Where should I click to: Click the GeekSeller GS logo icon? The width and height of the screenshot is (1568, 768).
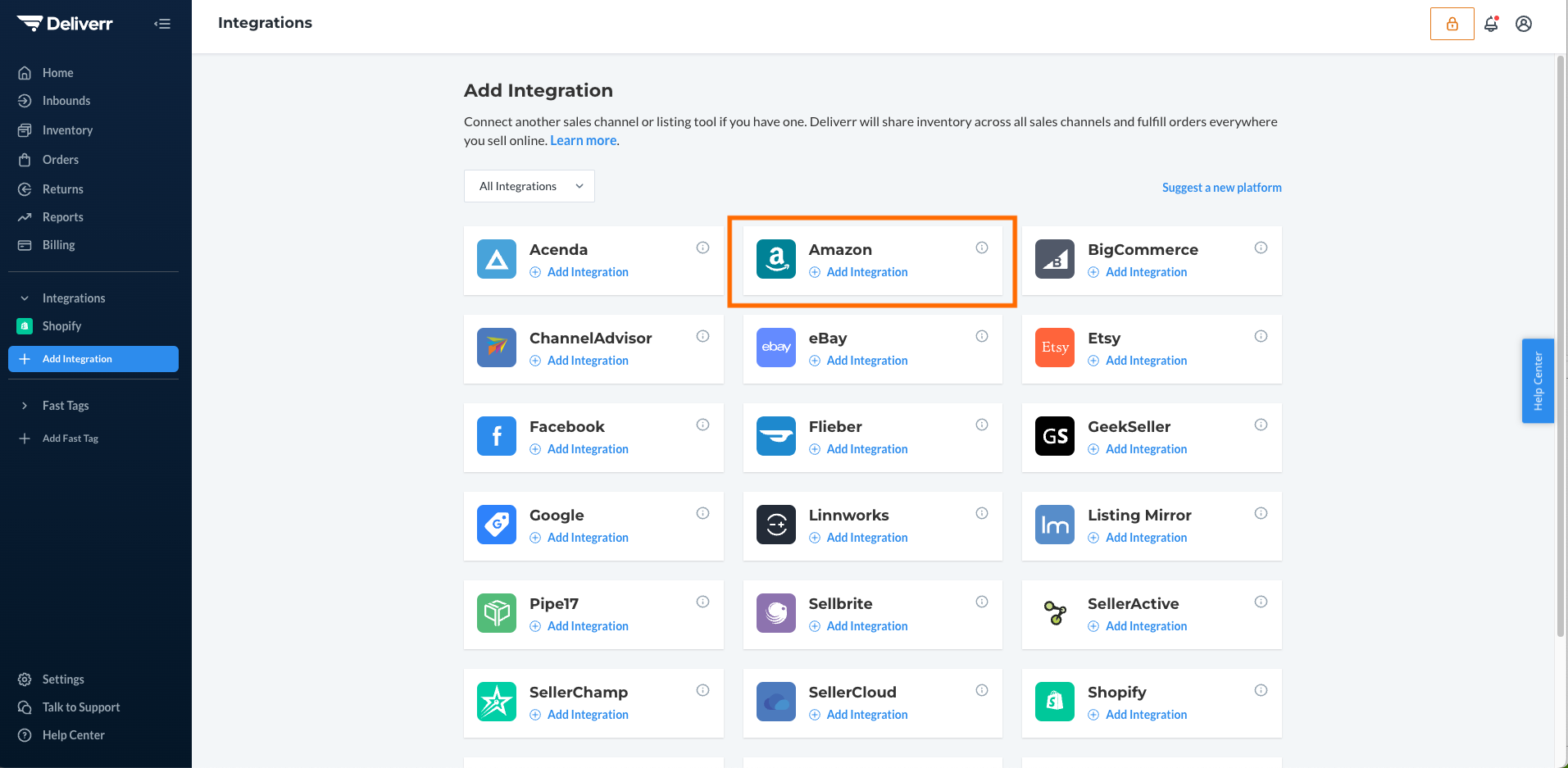click(x=1055, y=436)
